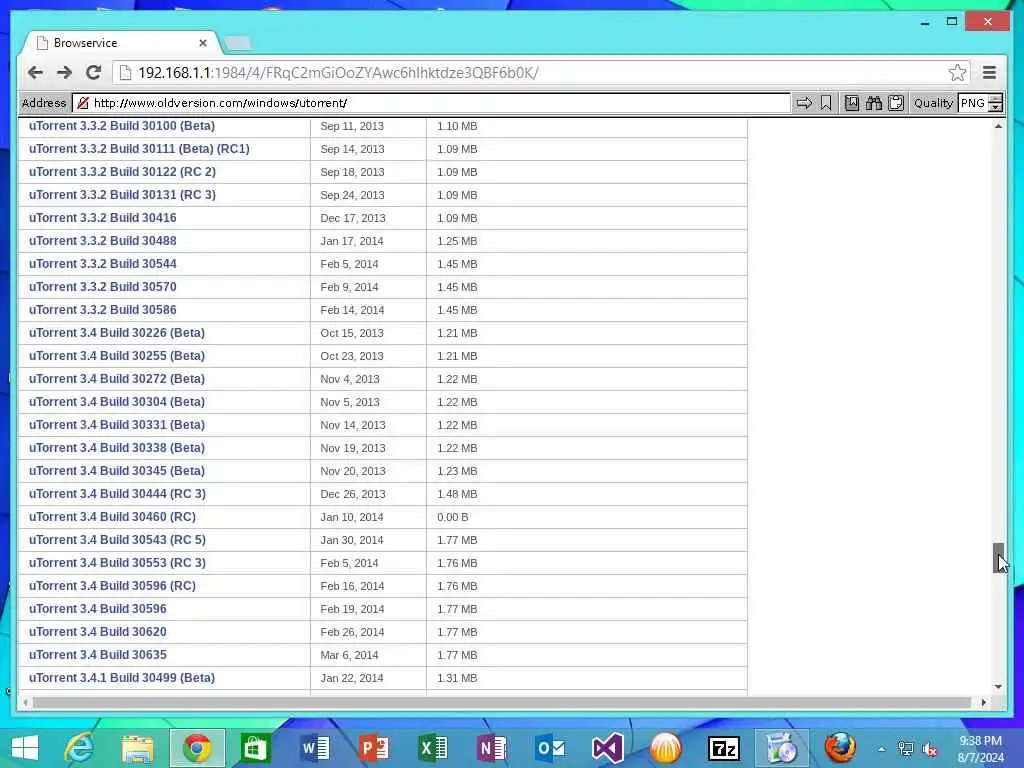The image size is (1024, 768).
Task: Close the Browservice tab
Action: (202, 42)
